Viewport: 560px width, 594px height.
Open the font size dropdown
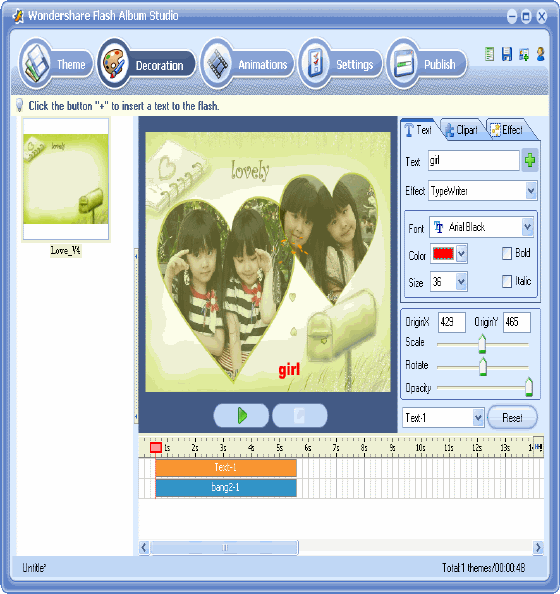pyautogui.click(x=461, y=281)
